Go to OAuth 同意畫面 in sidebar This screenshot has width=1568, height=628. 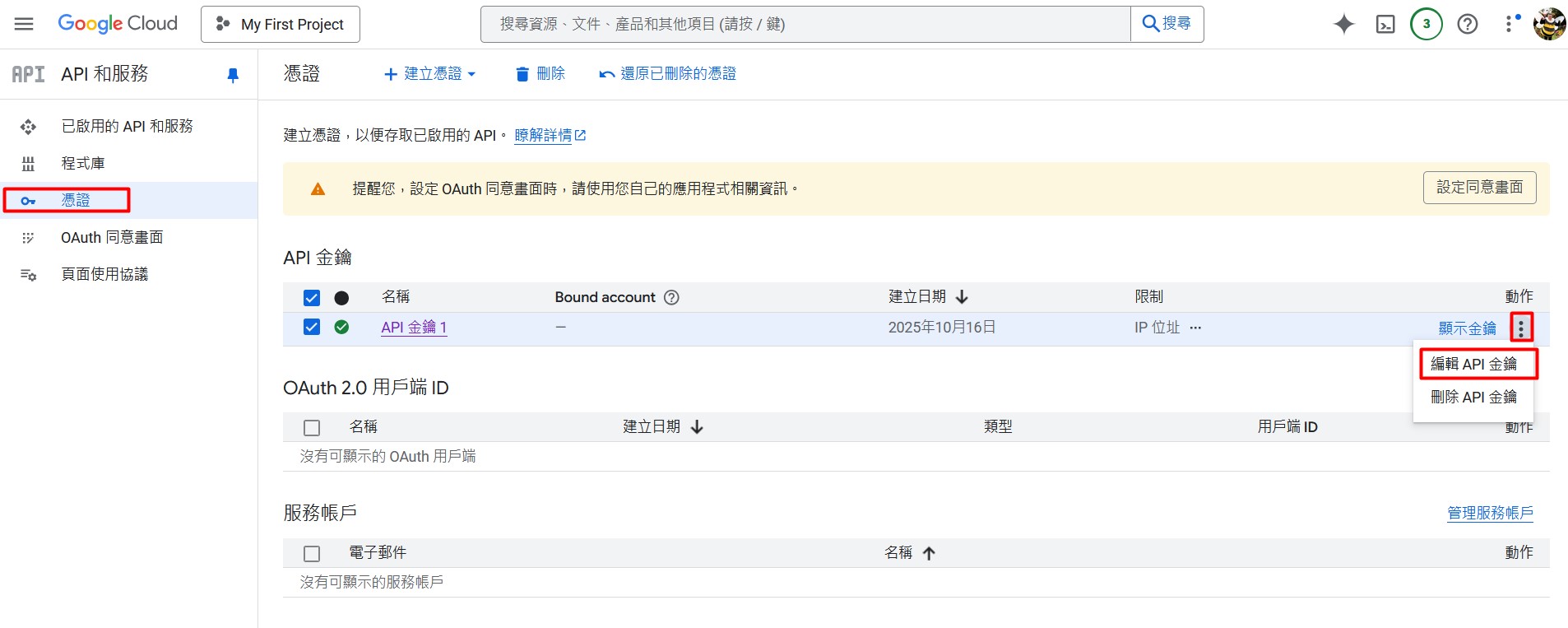[112, 237]
